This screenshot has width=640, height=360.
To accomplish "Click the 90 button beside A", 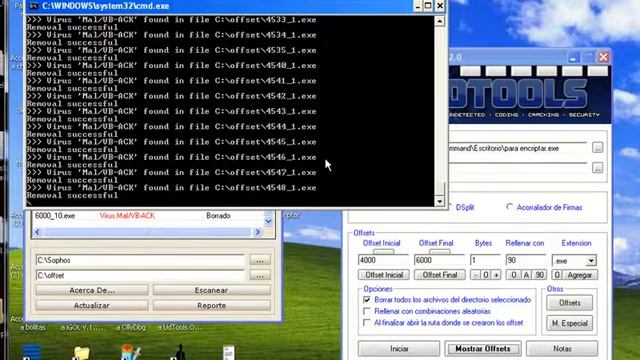I will tap(540, 275).
